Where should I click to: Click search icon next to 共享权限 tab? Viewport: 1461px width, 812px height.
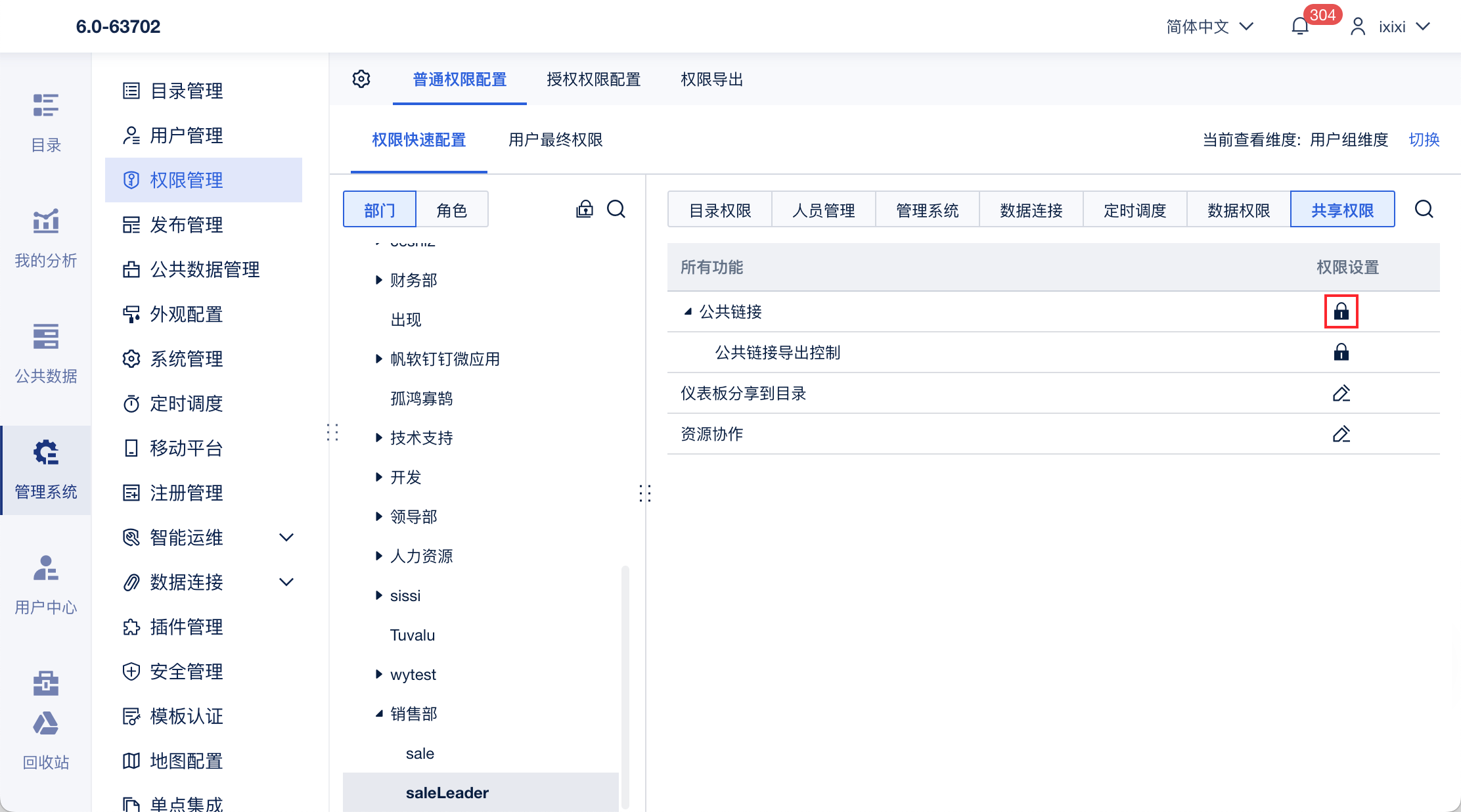pyautogui.click(x=1424, y=209)
